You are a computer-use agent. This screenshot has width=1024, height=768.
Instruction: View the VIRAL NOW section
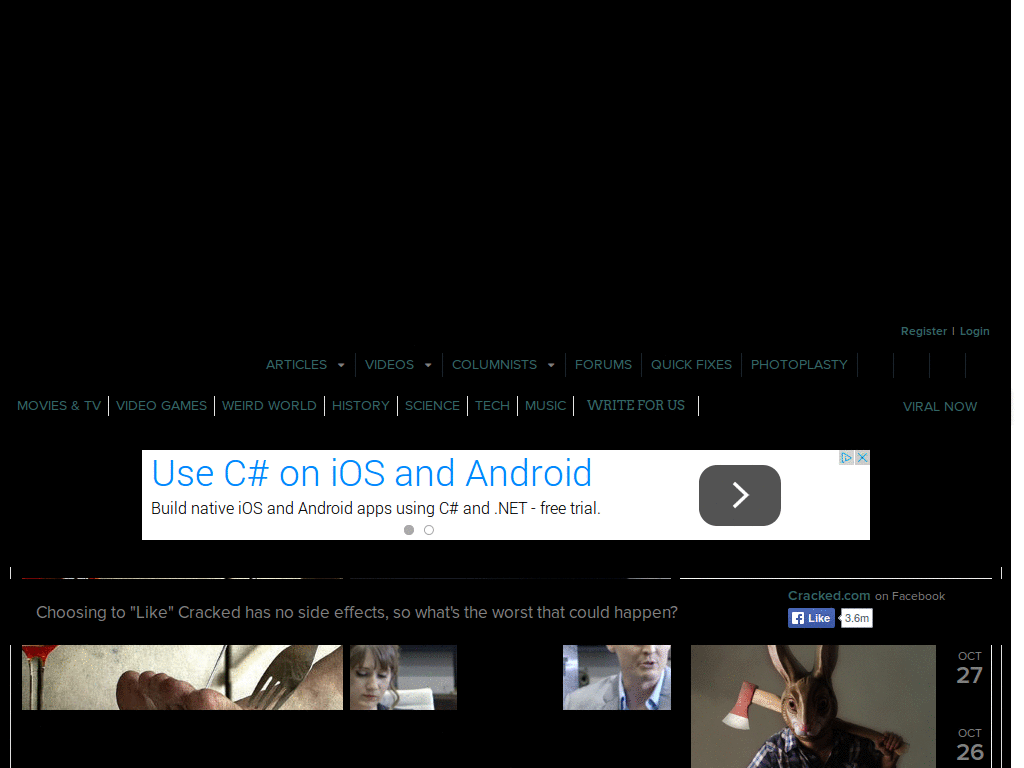pyautogui.click(x=940, y=407)
